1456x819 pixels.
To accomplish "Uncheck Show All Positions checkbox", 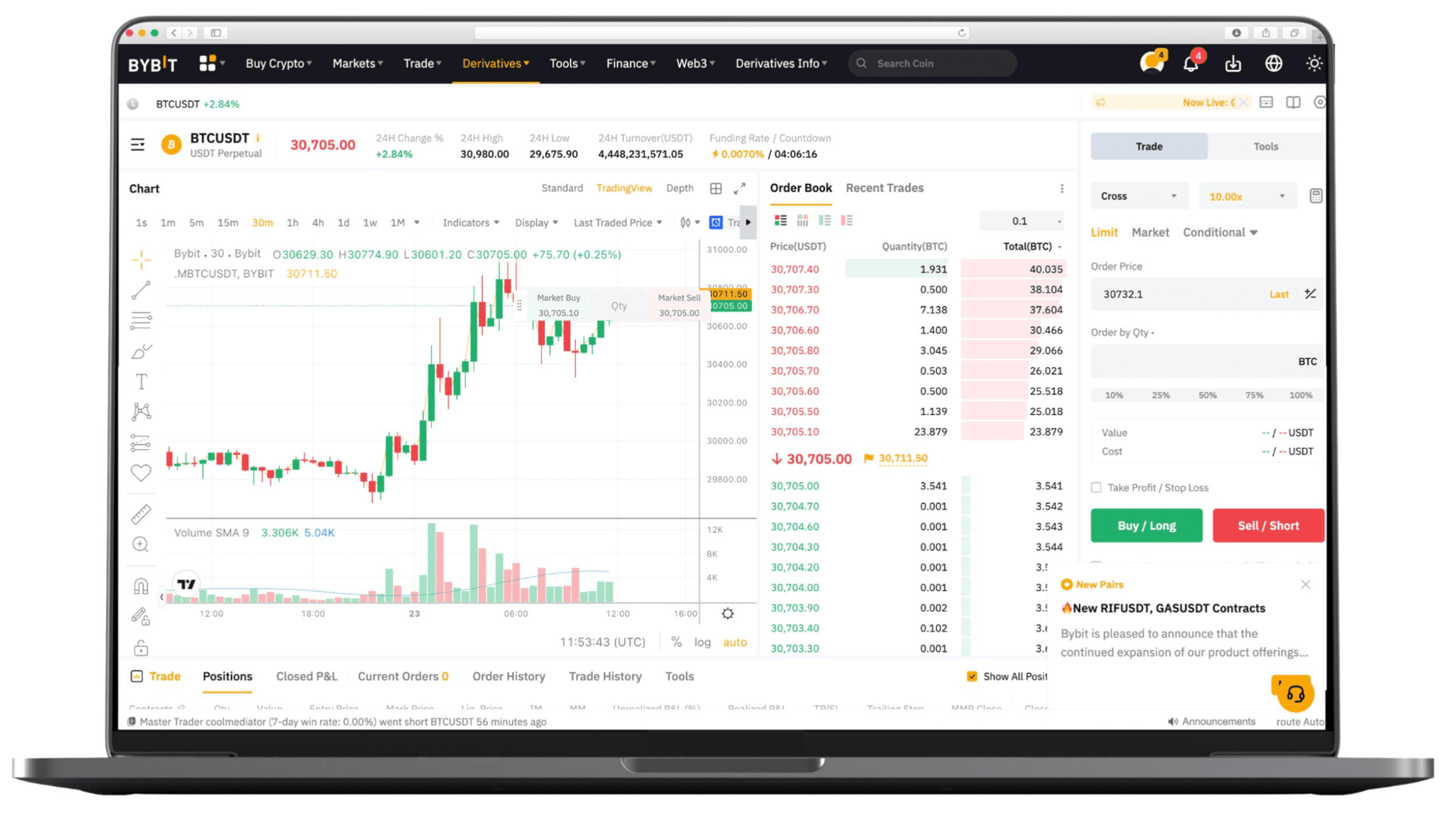I will point(971,676).
